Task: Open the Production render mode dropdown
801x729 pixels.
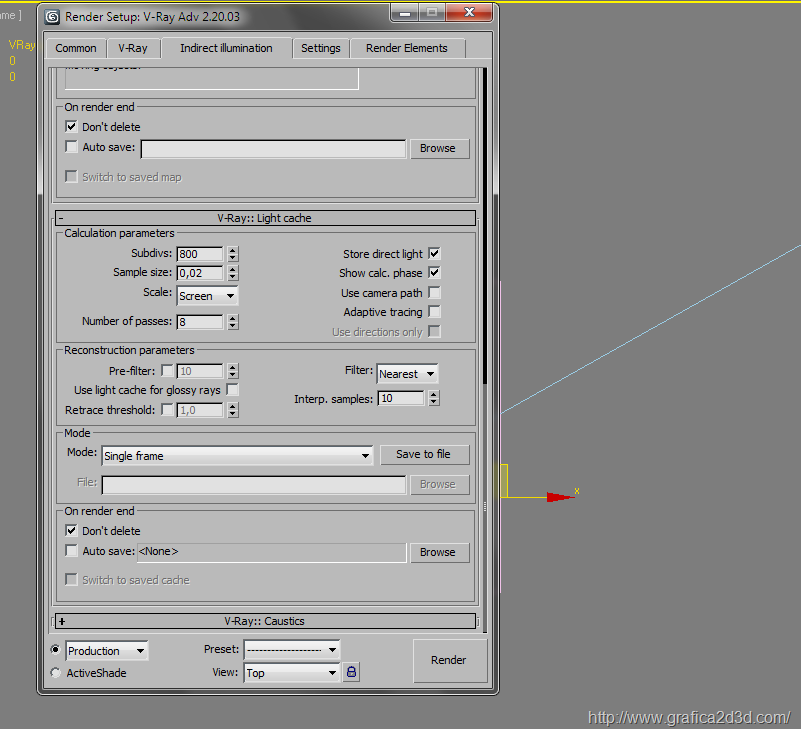Action: pos(107,651)
